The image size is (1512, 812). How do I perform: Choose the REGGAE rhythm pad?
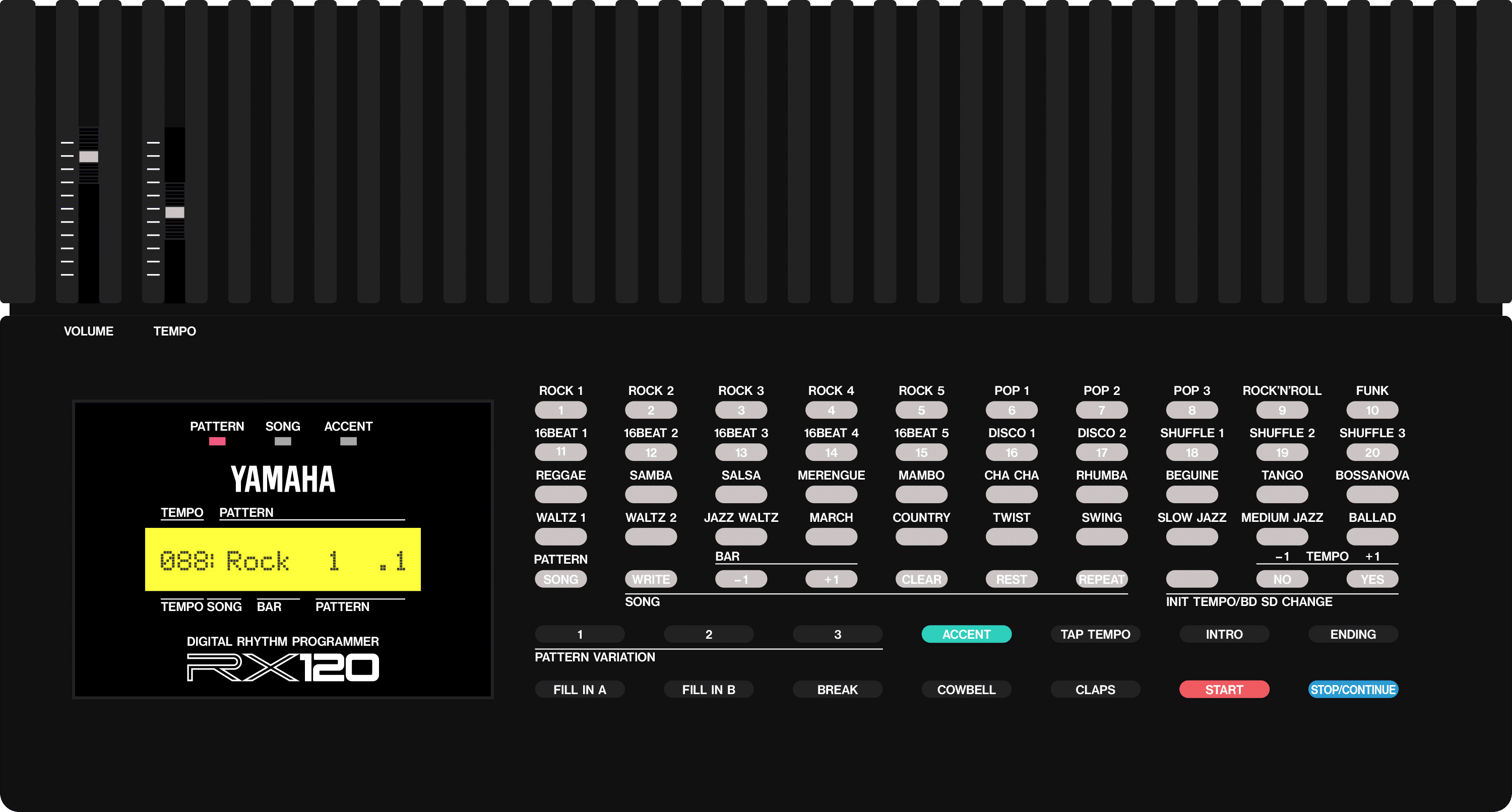click(560, 494)
